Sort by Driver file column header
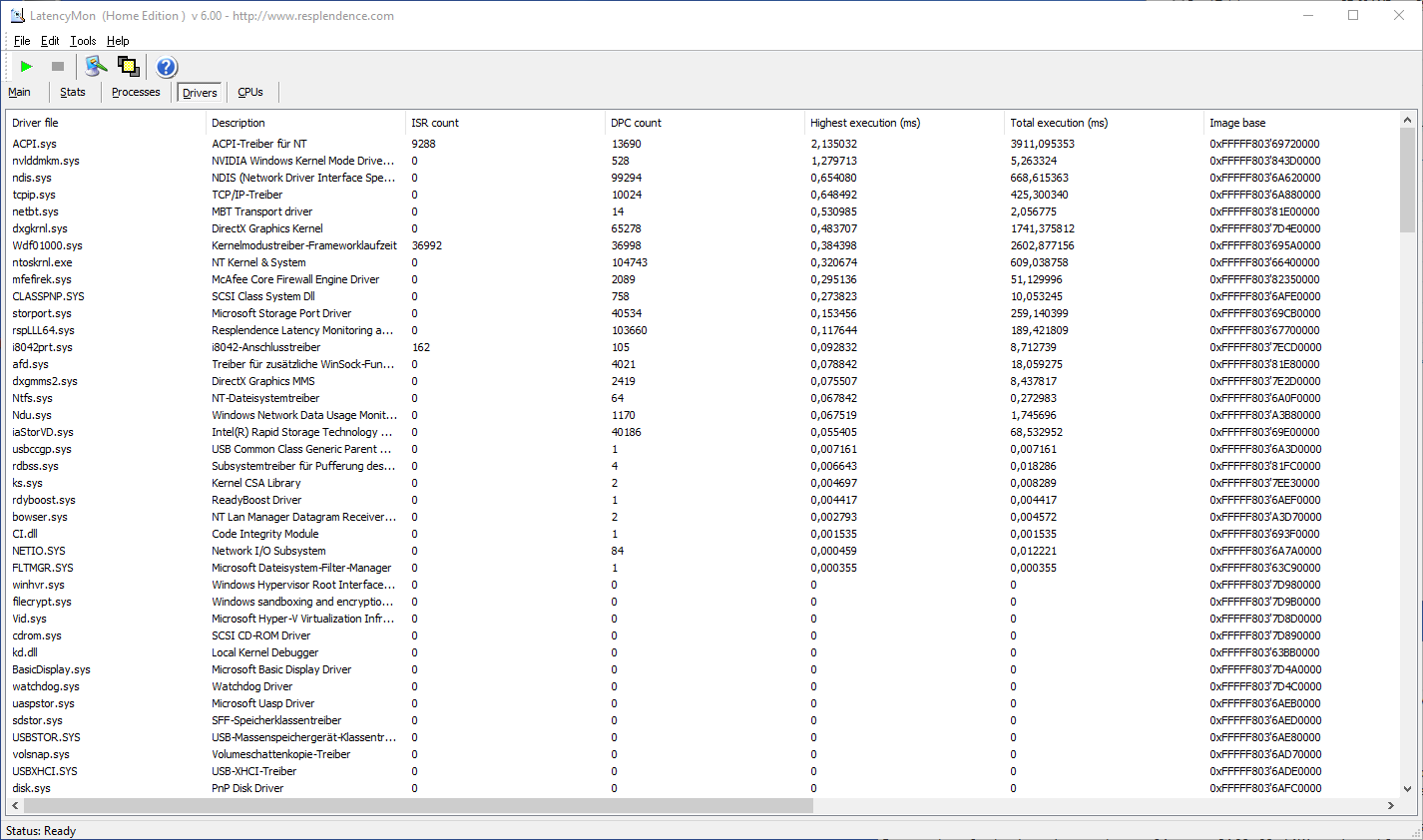This screenshot has height=840, width=1423. click(x=106, y=123)
